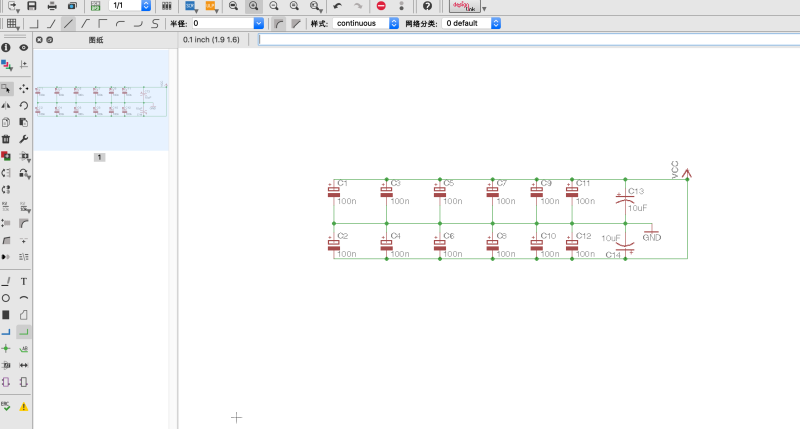Viewport: 800px width, 429px height.
Task: Click the Zoom out magnifier
Action: click(274, 6)
